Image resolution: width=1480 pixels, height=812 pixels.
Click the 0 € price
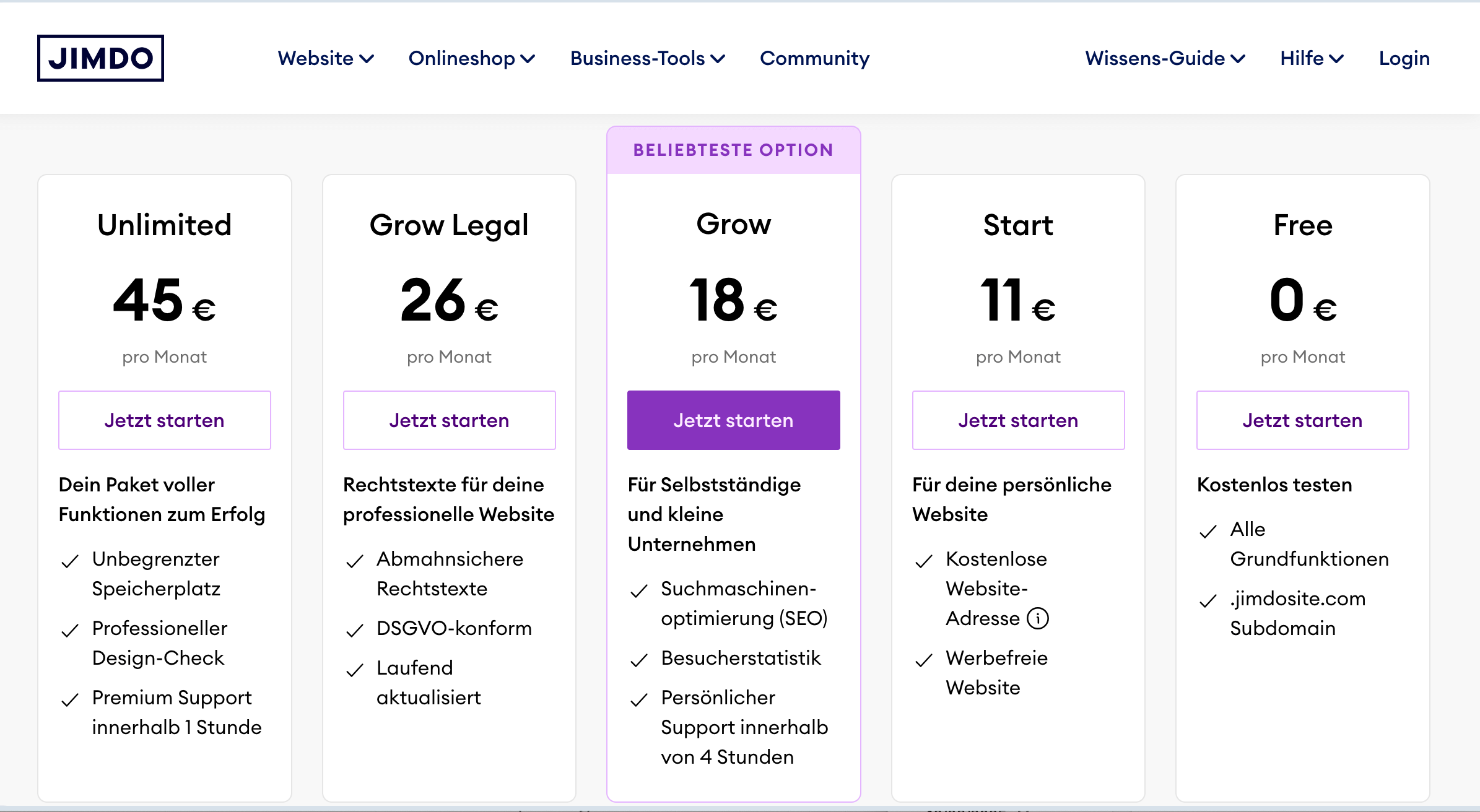tap(1303, 300)
